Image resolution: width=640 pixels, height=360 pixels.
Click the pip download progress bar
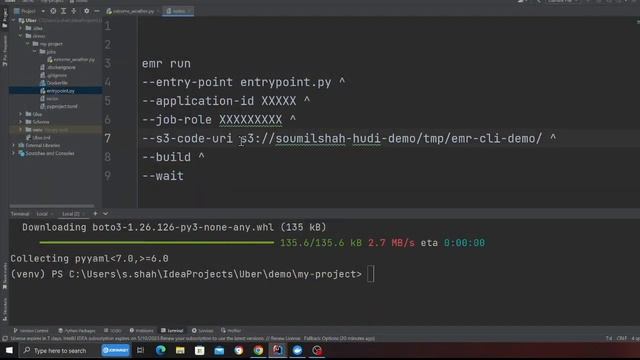coord(157,243)
